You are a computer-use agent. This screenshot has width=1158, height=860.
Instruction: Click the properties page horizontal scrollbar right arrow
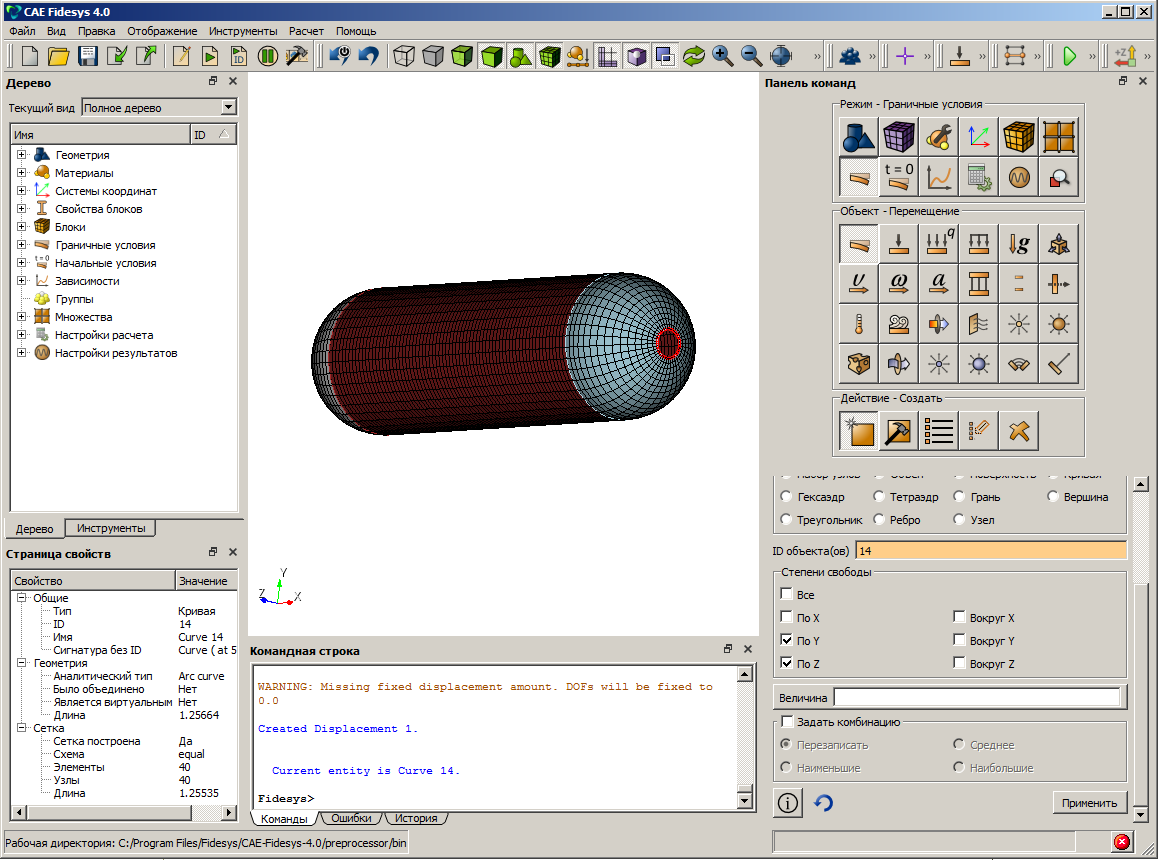click(x=229, y=813)
